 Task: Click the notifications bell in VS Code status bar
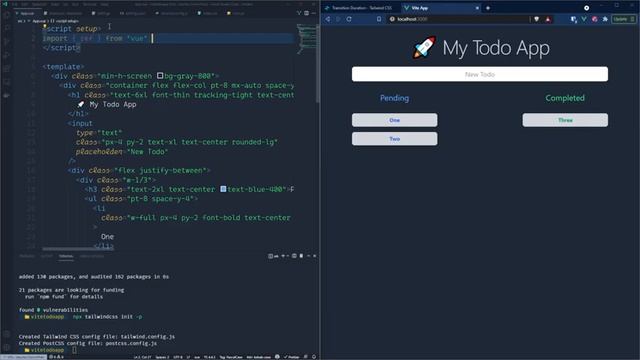click(x=314, y=357)
